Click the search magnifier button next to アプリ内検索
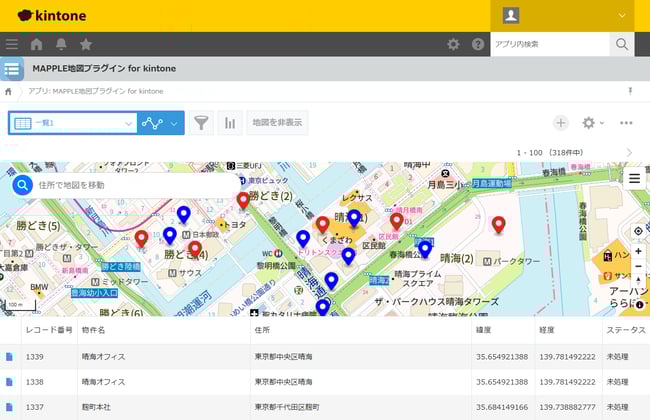Viewport: 650px width, 420px height. click(621, 44)
